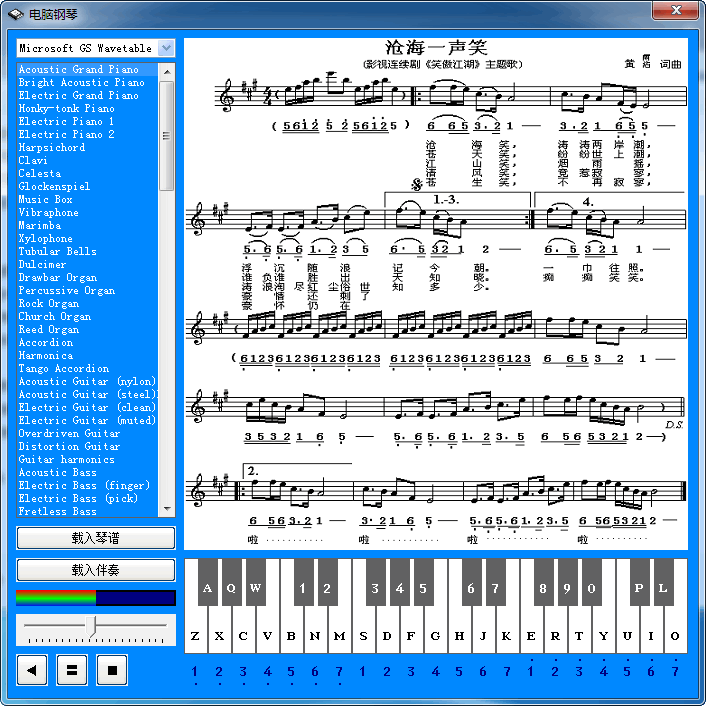Choose Electric Piano 1
Screen dimensions: 706x706
[88, 122]
